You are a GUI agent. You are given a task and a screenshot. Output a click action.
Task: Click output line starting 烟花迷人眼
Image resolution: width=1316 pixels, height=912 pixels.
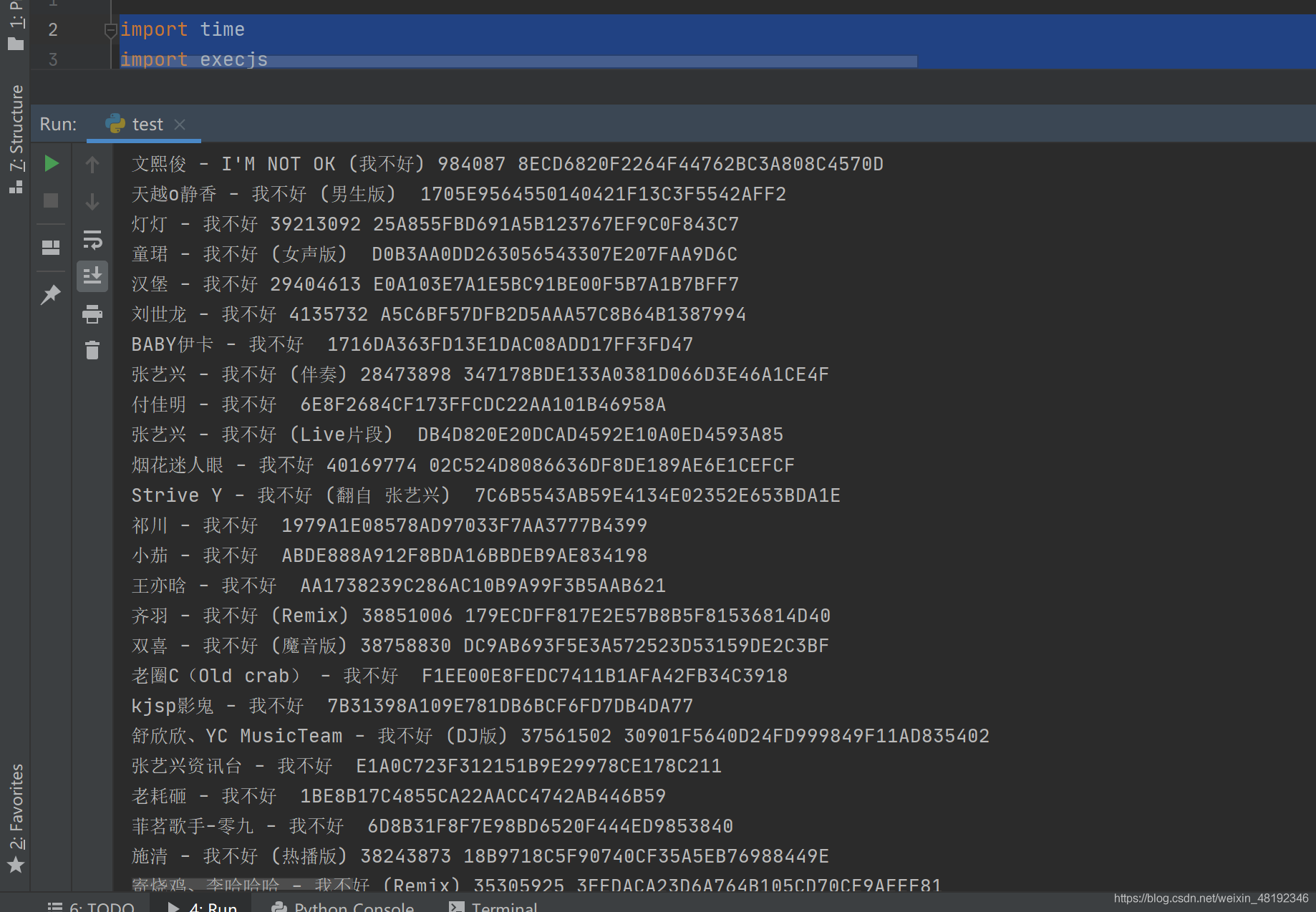pyautogui.click(x=463, y=465)
